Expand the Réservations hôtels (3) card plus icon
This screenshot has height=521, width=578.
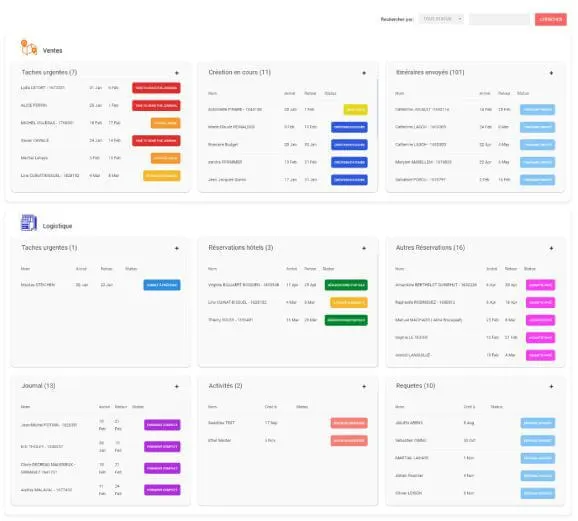coord(364,248)
